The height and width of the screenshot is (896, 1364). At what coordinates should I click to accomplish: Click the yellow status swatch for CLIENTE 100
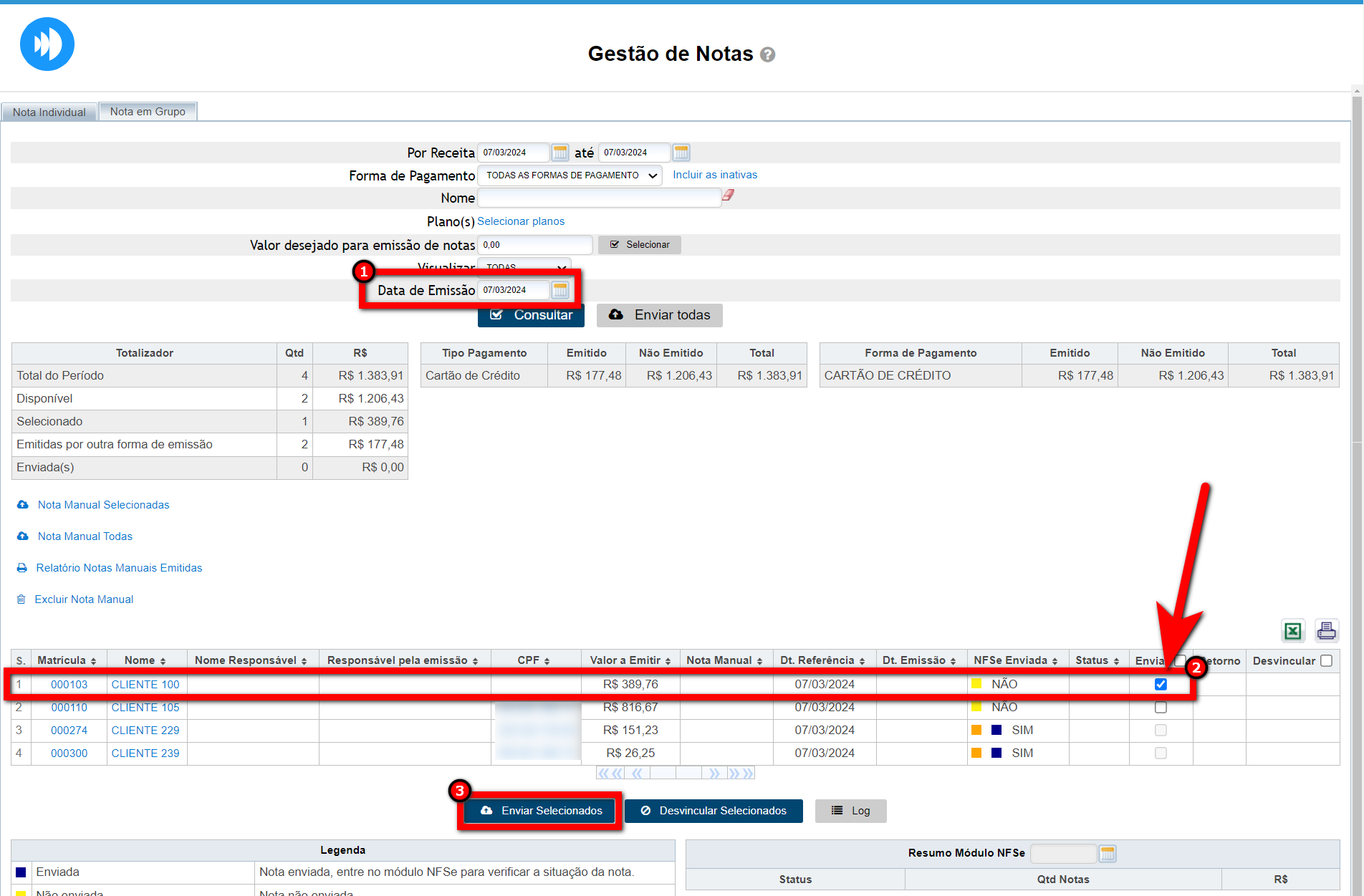tap(976, 684)
